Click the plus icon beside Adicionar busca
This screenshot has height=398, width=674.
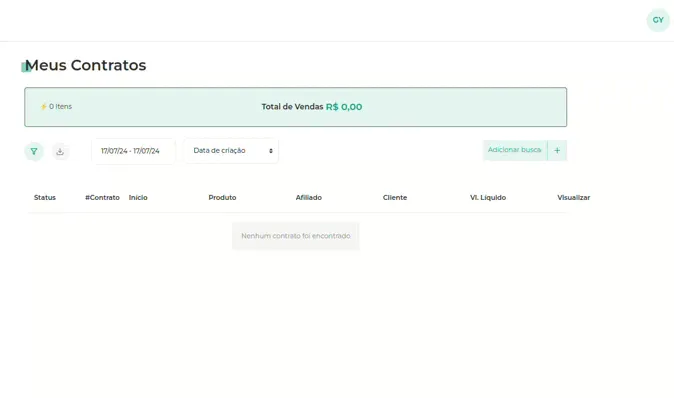[557, 150]
